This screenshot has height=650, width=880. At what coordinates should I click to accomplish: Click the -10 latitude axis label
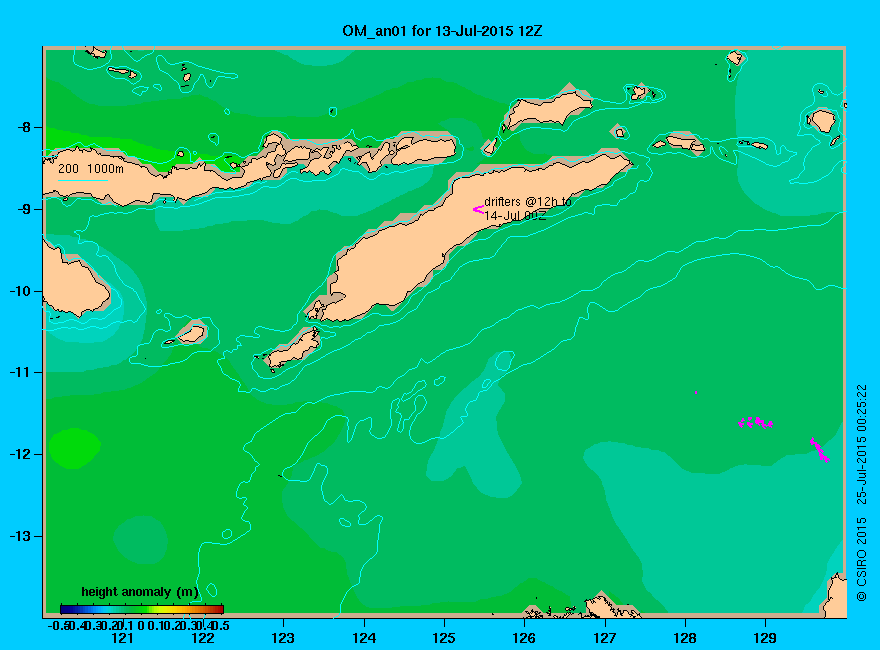(20, 291)
